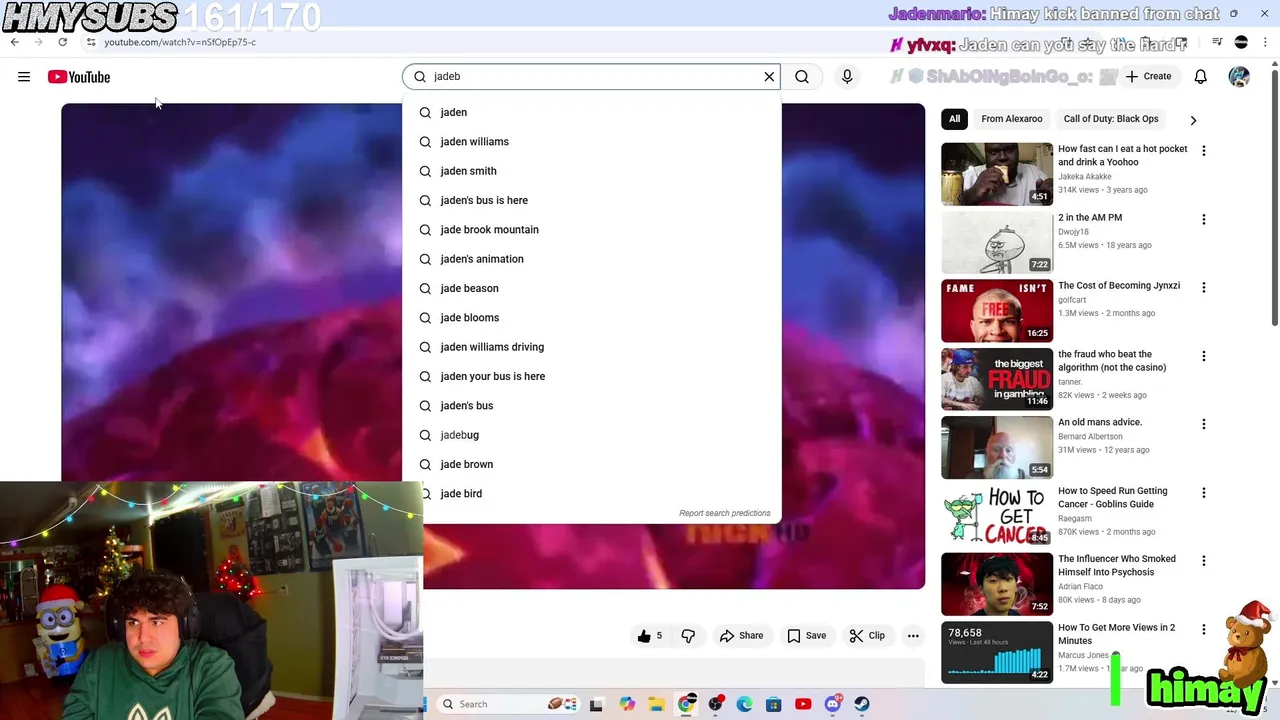Select the 'jaden your bus is here' suggestion
Screen dimensions: 1280x720
pyautogui.click(x=591, y=376)
